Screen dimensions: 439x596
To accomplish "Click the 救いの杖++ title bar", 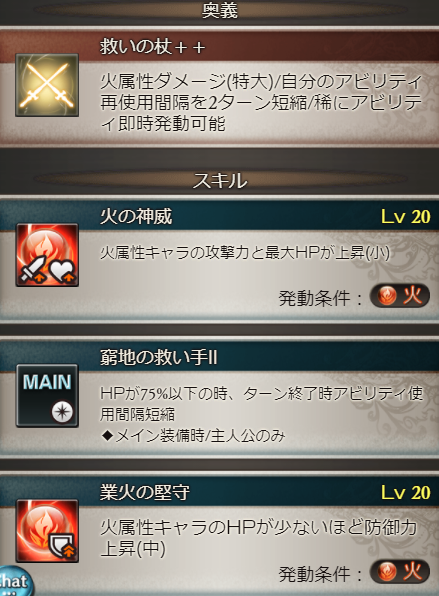I will click(x=219, y=47).
